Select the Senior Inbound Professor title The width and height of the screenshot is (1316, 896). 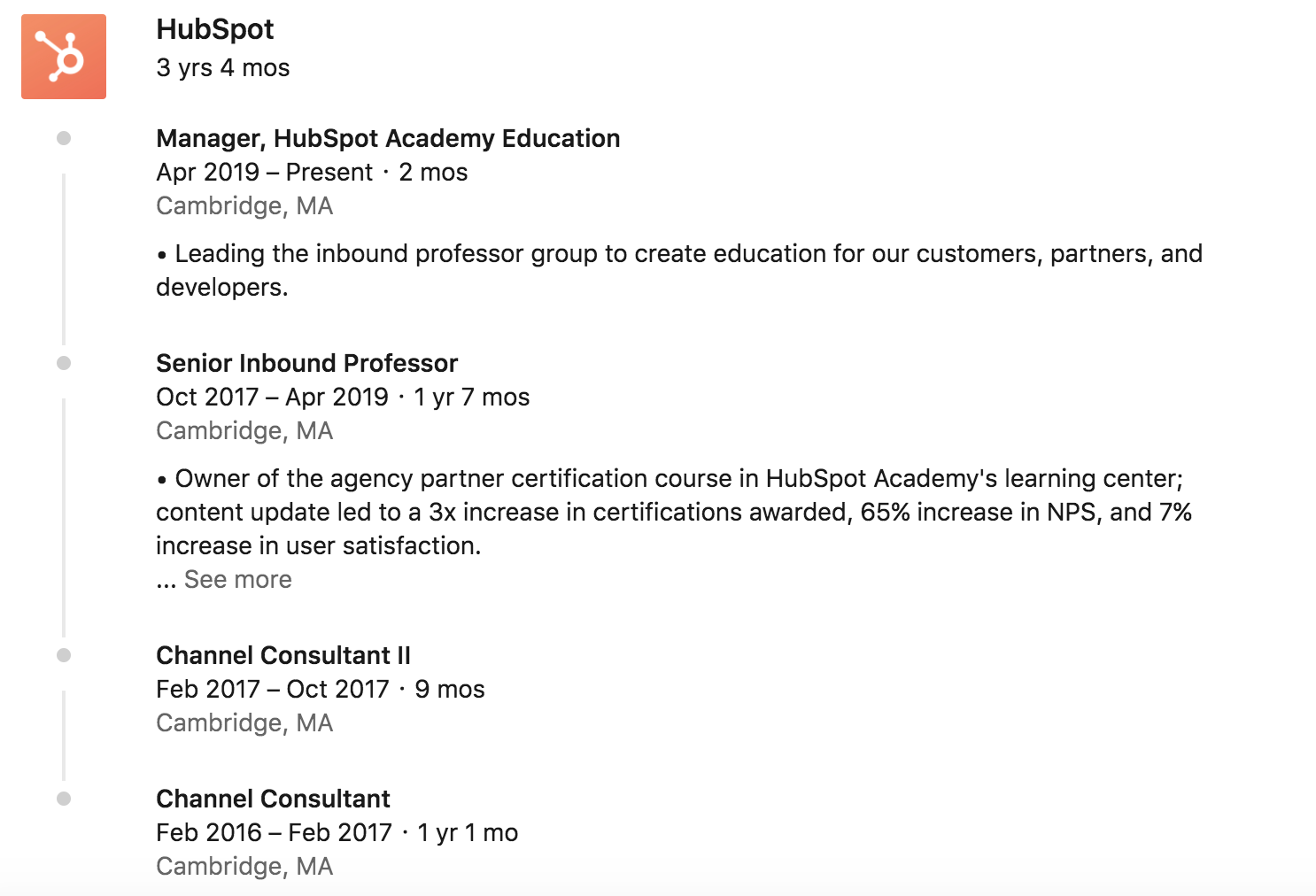[x=306, y=363]
